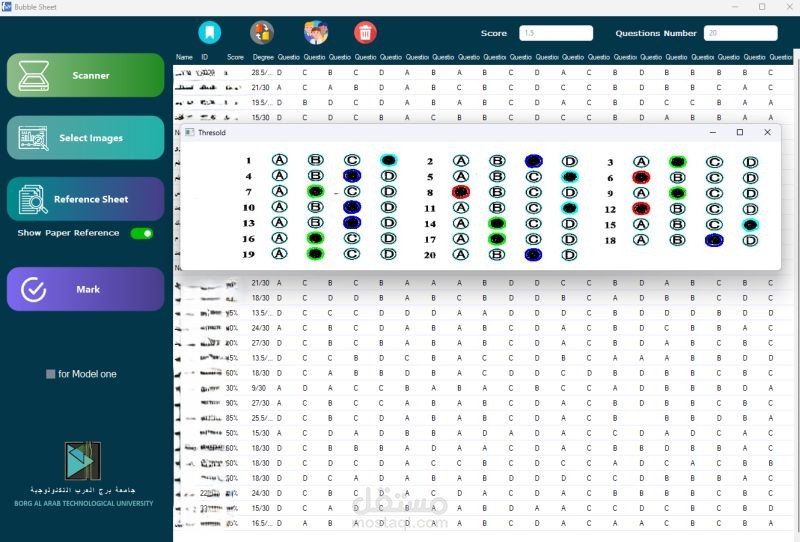
Task: Minimize the Thresold window
Action: (713, 132)
